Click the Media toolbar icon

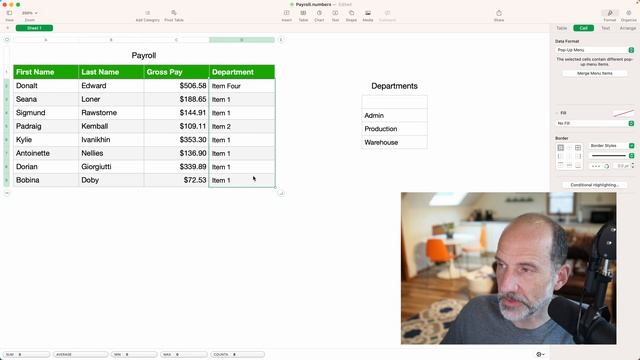pos(368,13)
